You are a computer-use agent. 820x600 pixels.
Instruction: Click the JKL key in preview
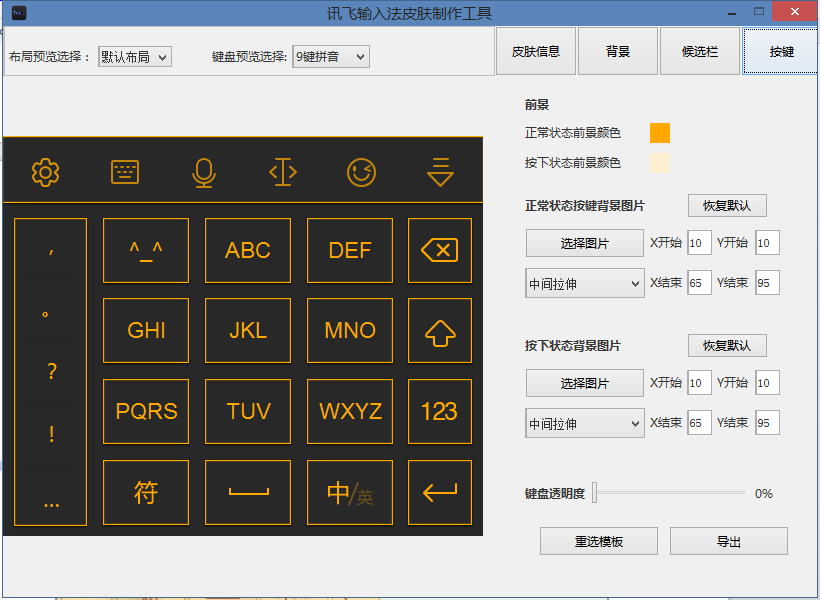pyautogui.click(x=248, y=331)
